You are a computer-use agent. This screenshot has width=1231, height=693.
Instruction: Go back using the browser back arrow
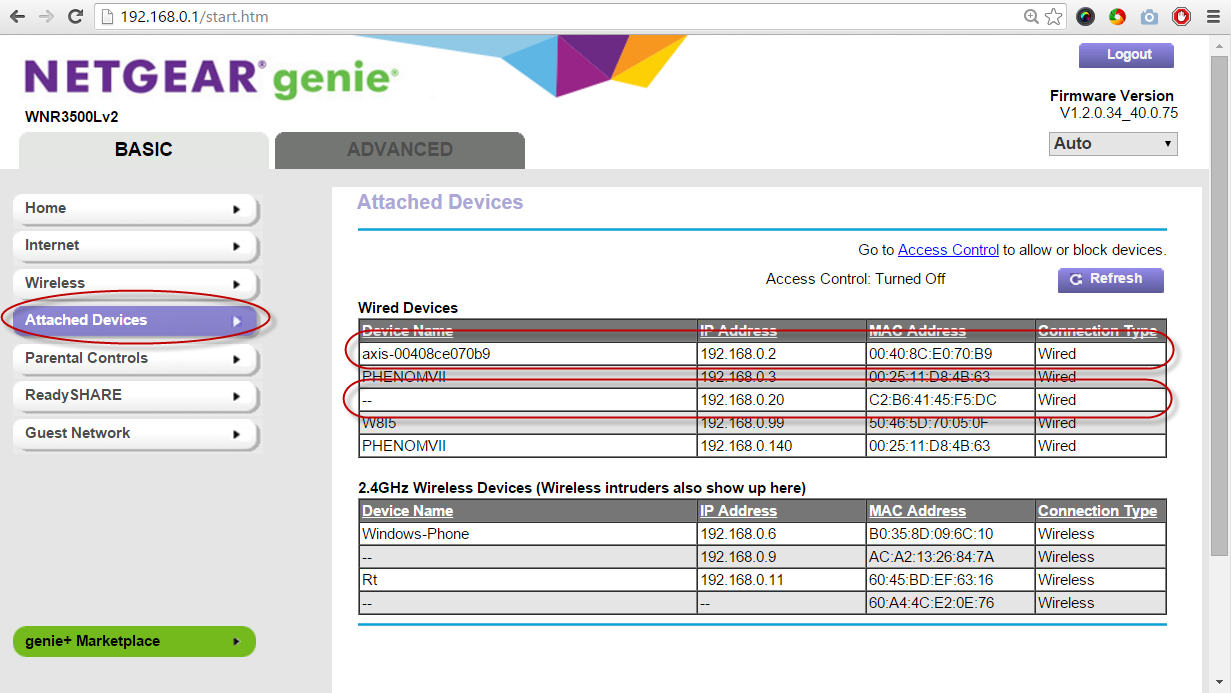[17, 17]
